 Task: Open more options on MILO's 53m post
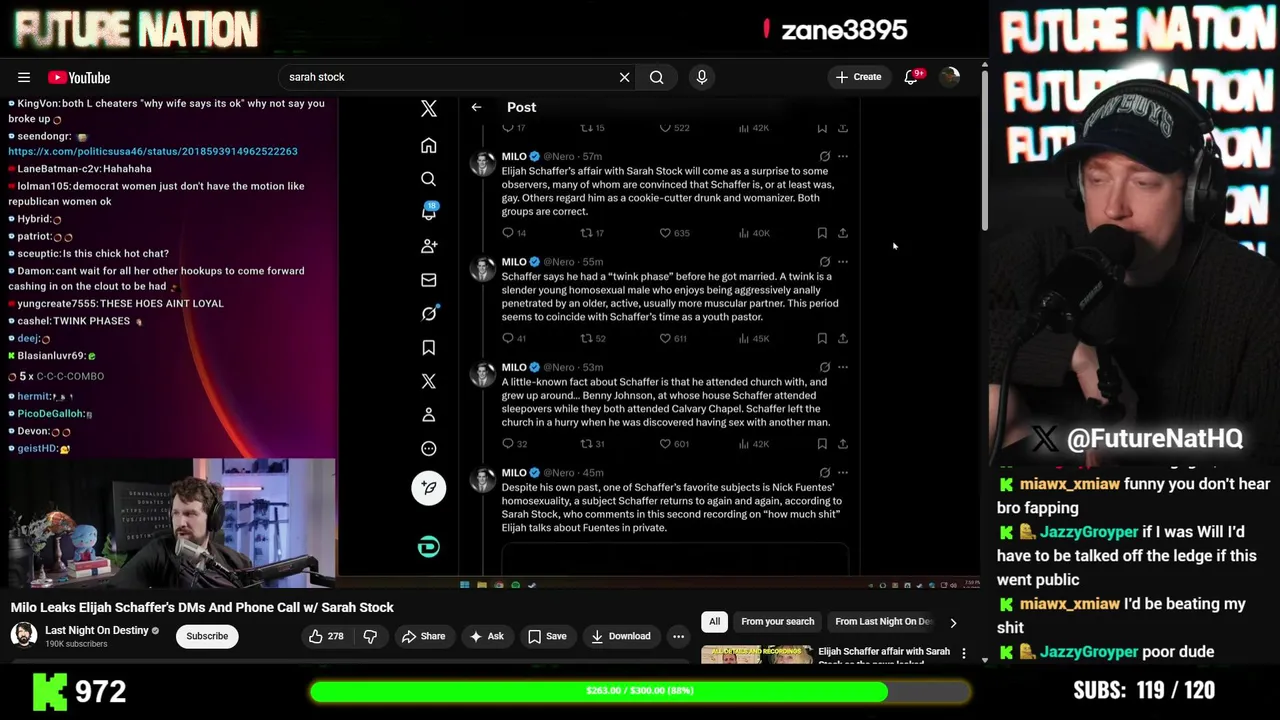843,367
